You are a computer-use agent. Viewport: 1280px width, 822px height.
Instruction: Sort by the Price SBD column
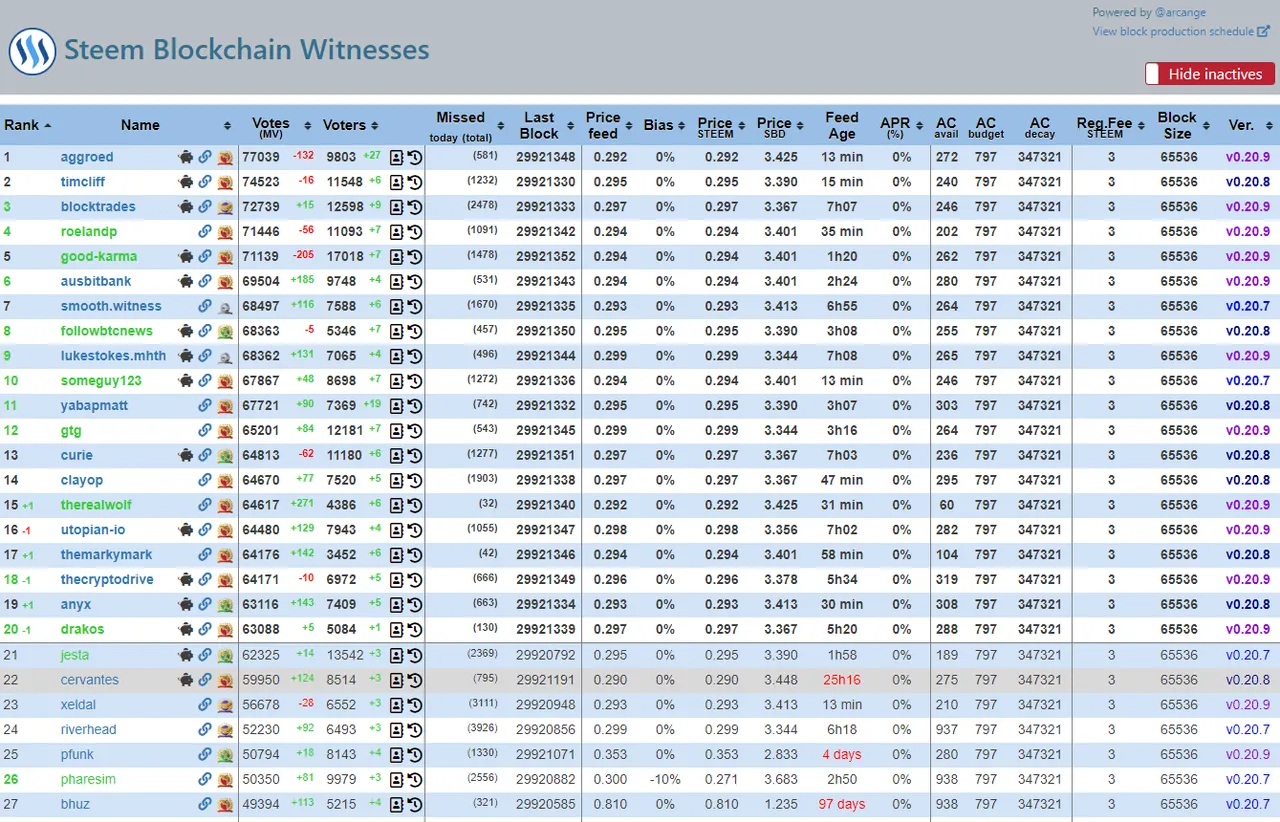tap(780, 126)
